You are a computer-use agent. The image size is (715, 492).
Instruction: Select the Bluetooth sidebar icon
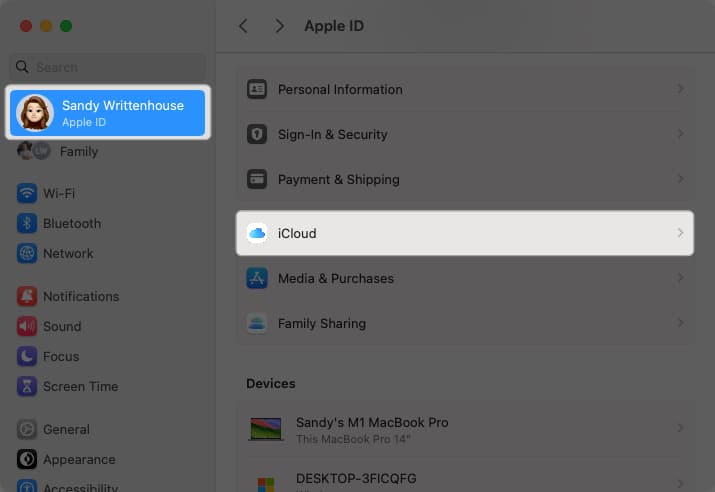pos(27,223)
